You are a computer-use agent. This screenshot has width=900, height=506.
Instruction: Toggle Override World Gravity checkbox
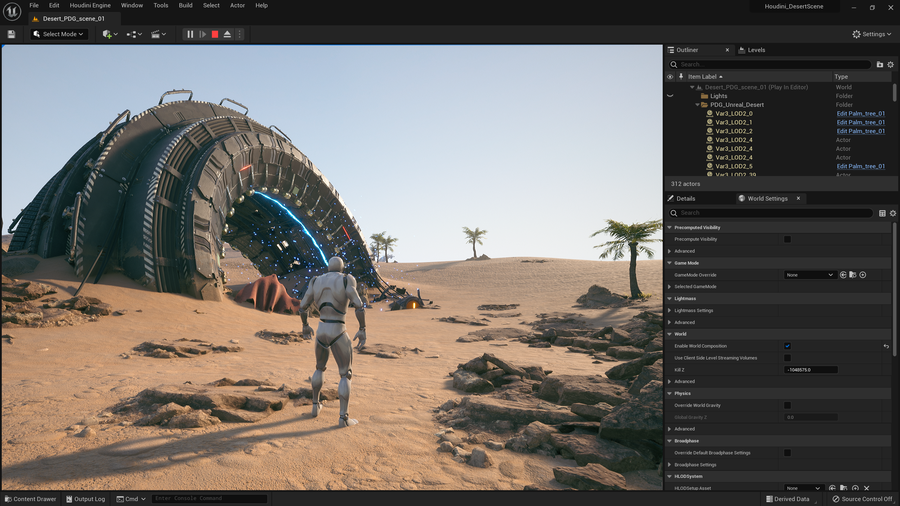787,405
